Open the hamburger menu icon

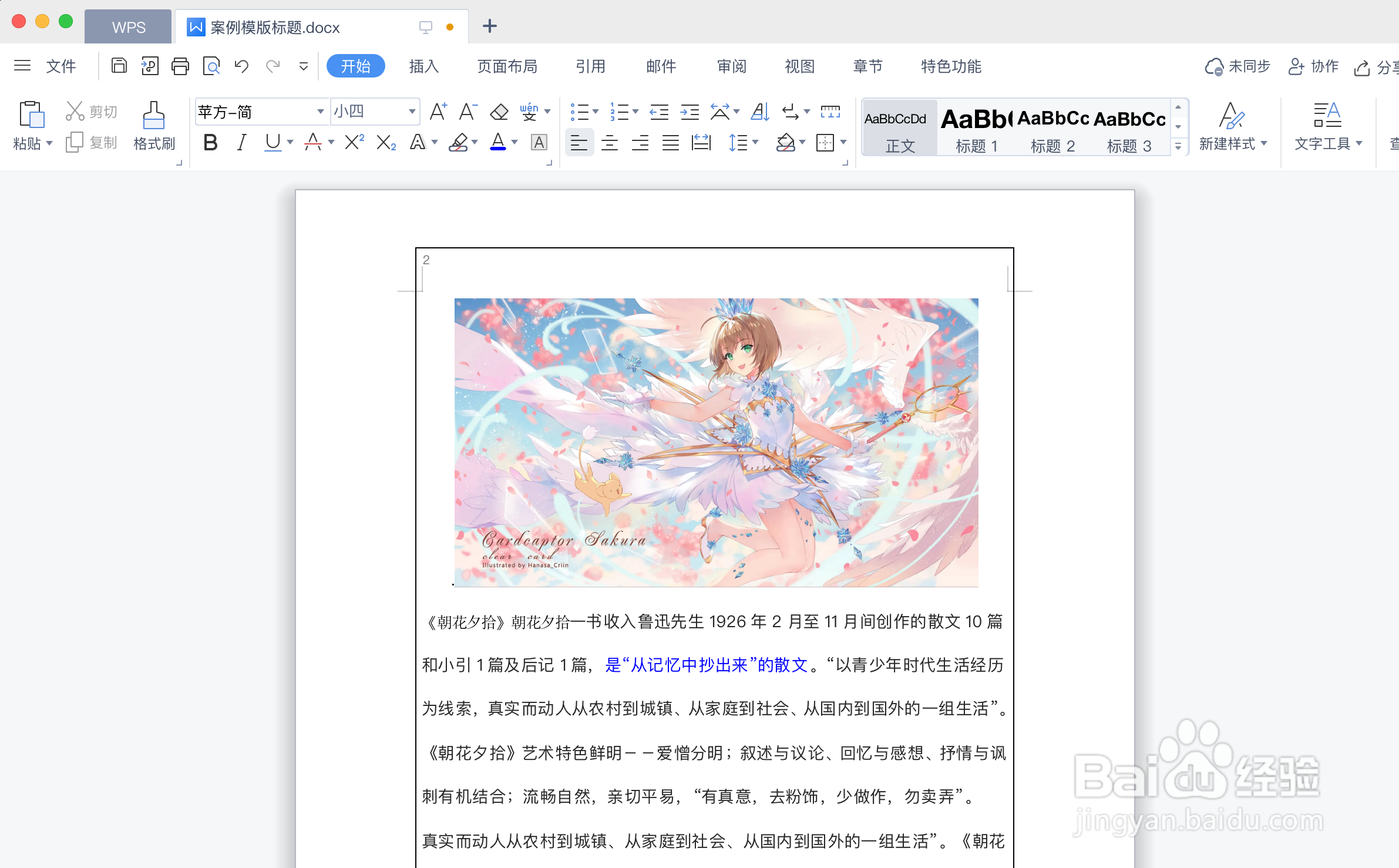(x=22, y=65)
